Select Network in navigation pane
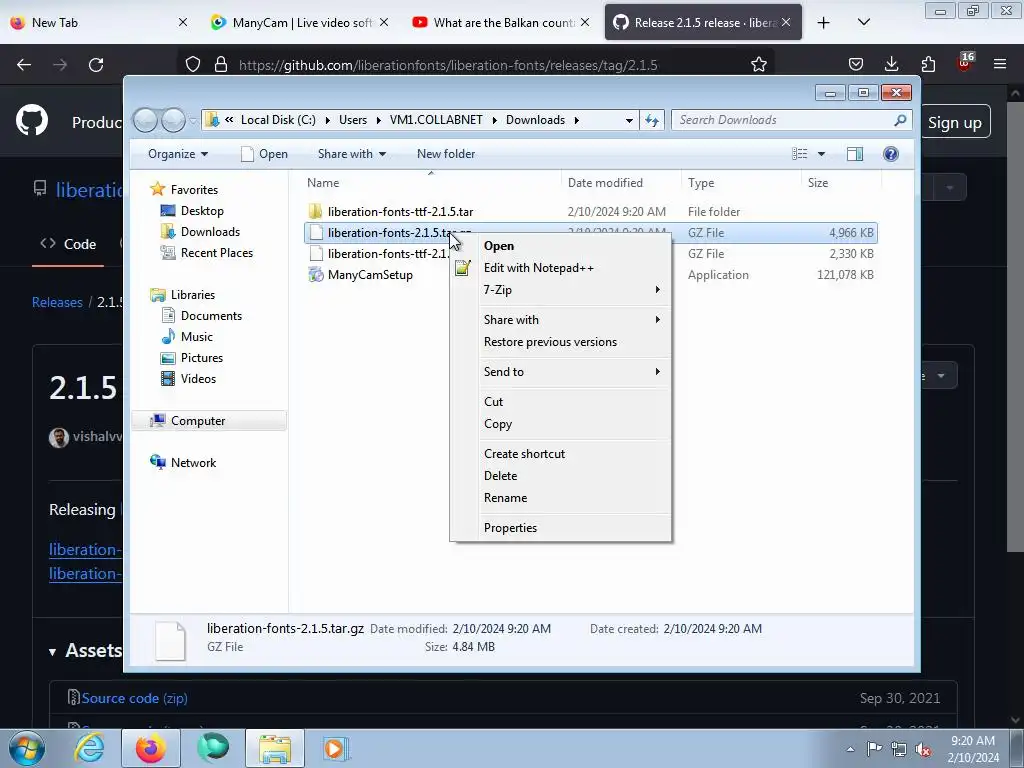The height and width of the screenshot is (768, 1024). coord(193,463)
